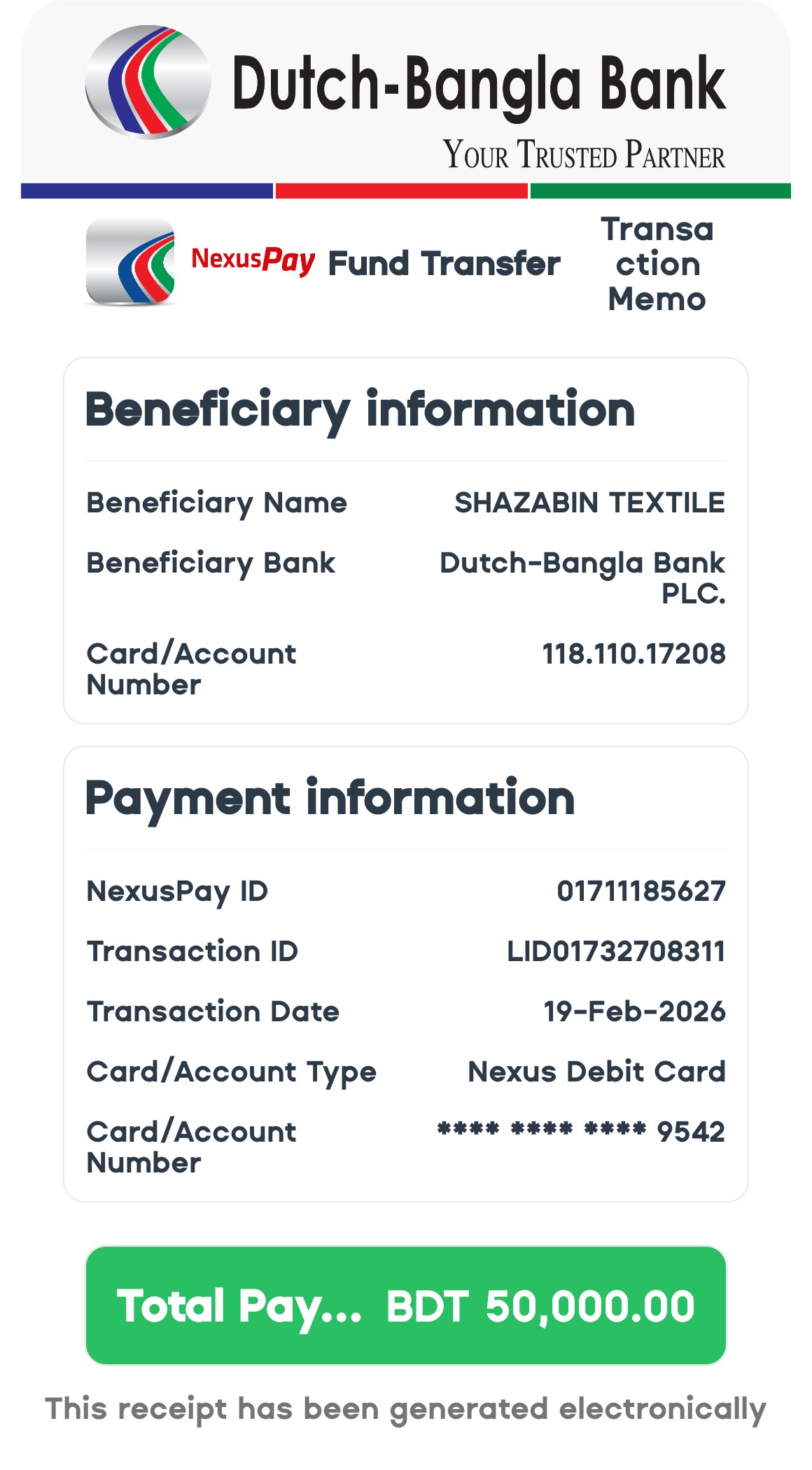
Task: Click the Dutch-Bangla Bank oval logo
Action: coord(148,82)
